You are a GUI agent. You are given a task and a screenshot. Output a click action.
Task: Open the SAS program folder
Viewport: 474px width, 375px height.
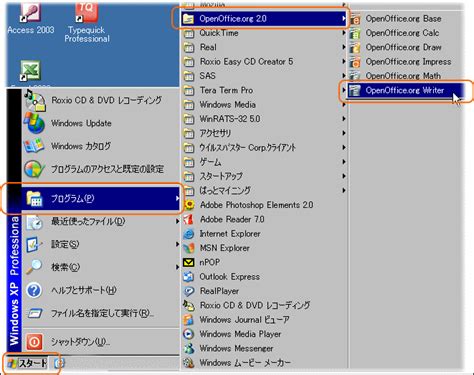click(264, 76)
